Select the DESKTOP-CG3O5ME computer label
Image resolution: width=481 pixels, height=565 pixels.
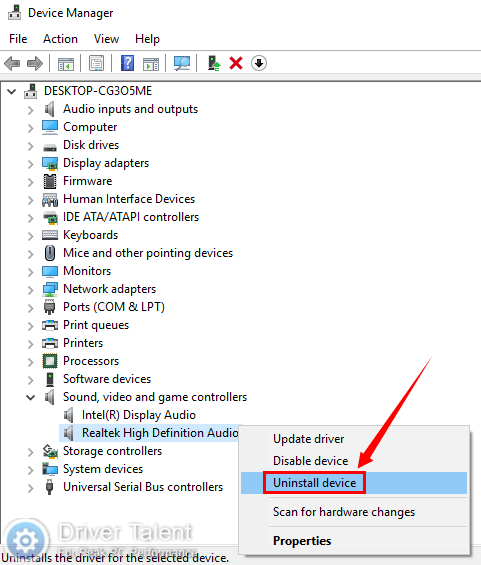point(98,91)
